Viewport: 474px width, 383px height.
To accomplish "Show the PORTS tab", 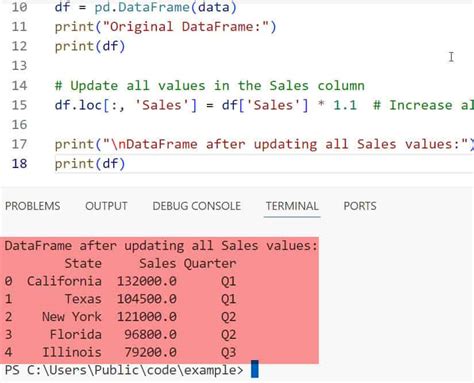I will click(360, 206).
